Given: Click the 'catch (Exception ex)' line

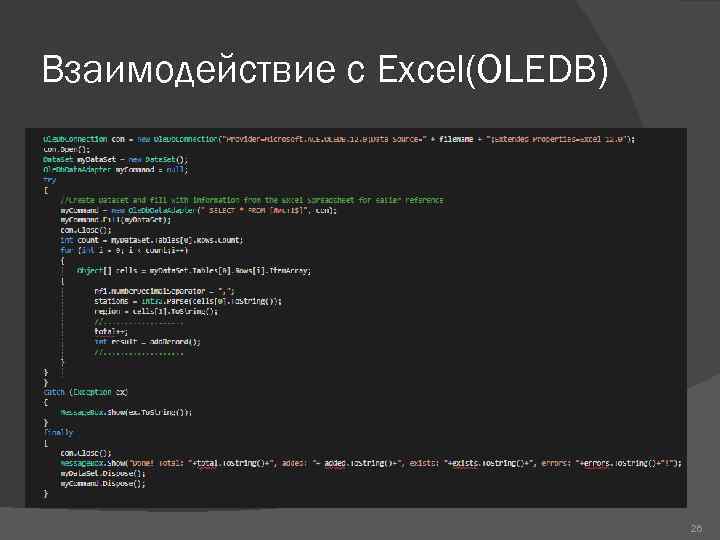Looking at the screenshot, I should pyautogui.click(x=85, y=392).
